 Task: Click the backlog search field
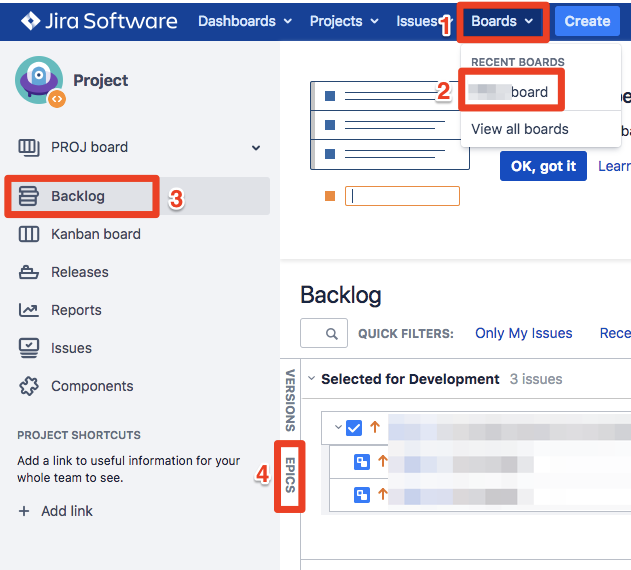(324, 333)
